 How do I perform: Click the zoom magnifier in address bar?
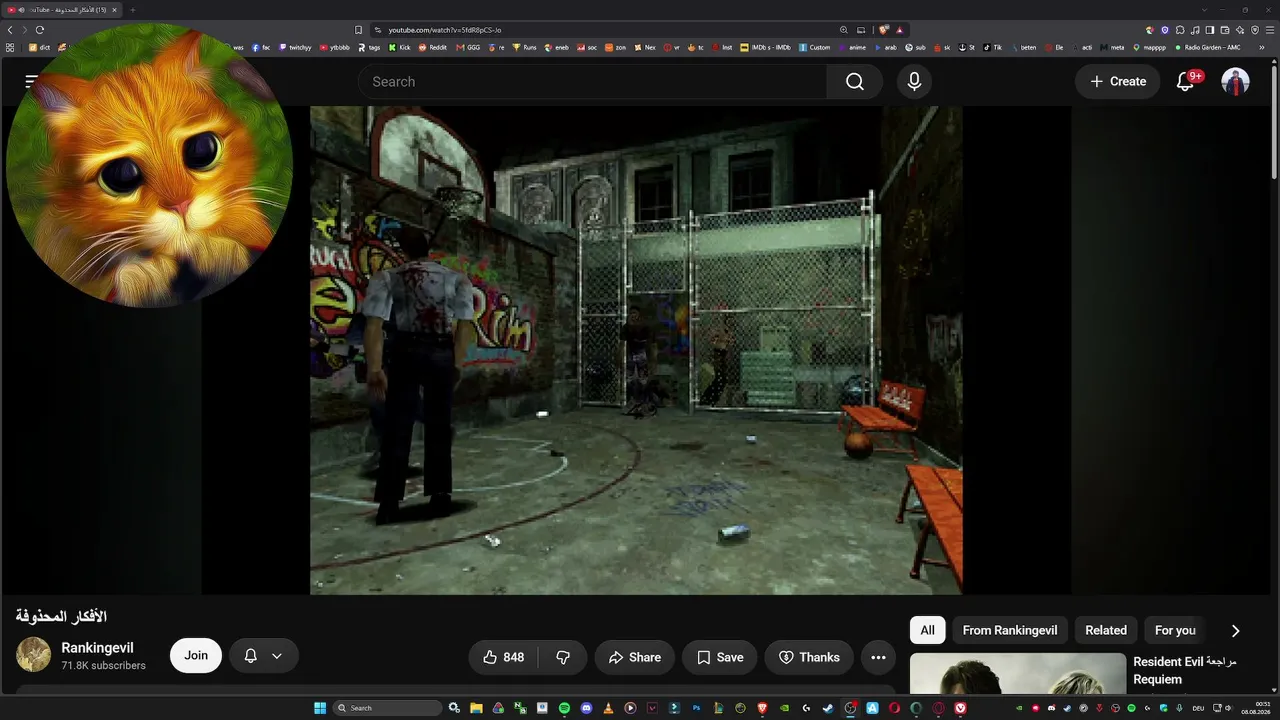click(844, 30)
